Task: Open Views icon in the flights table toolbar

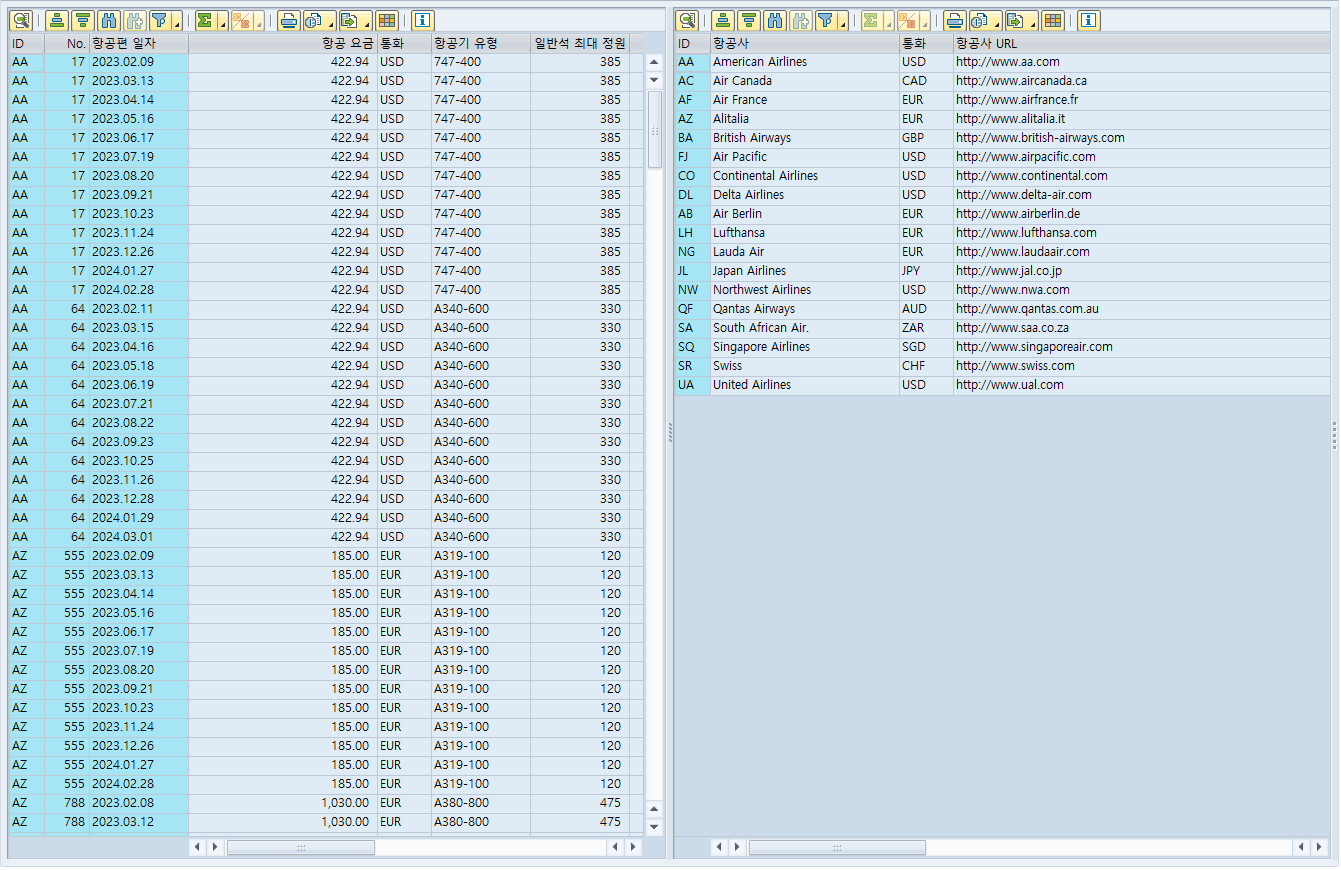Action: tap(314, 20)
